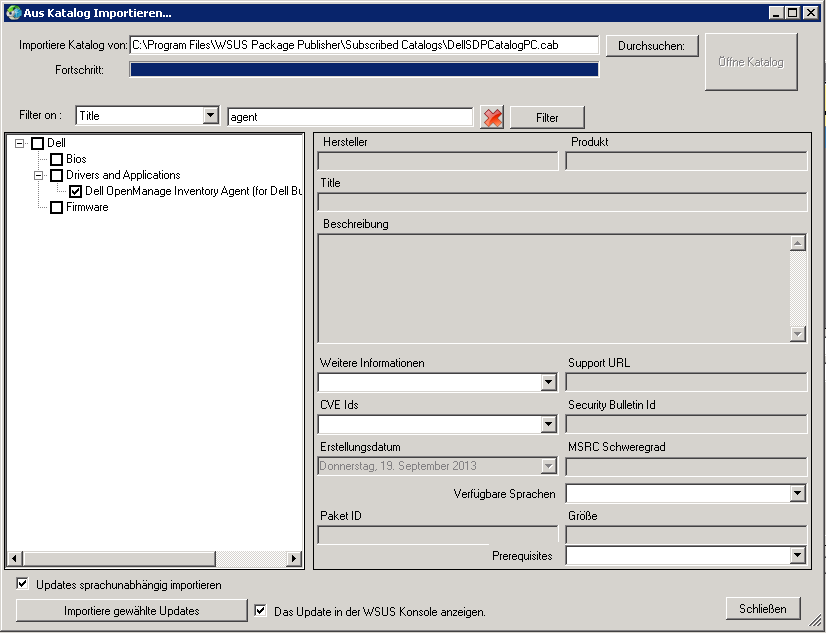Select Dell OpenManage Inventory Agent item
The image size is (826, 633).
[x=194, y=191]
